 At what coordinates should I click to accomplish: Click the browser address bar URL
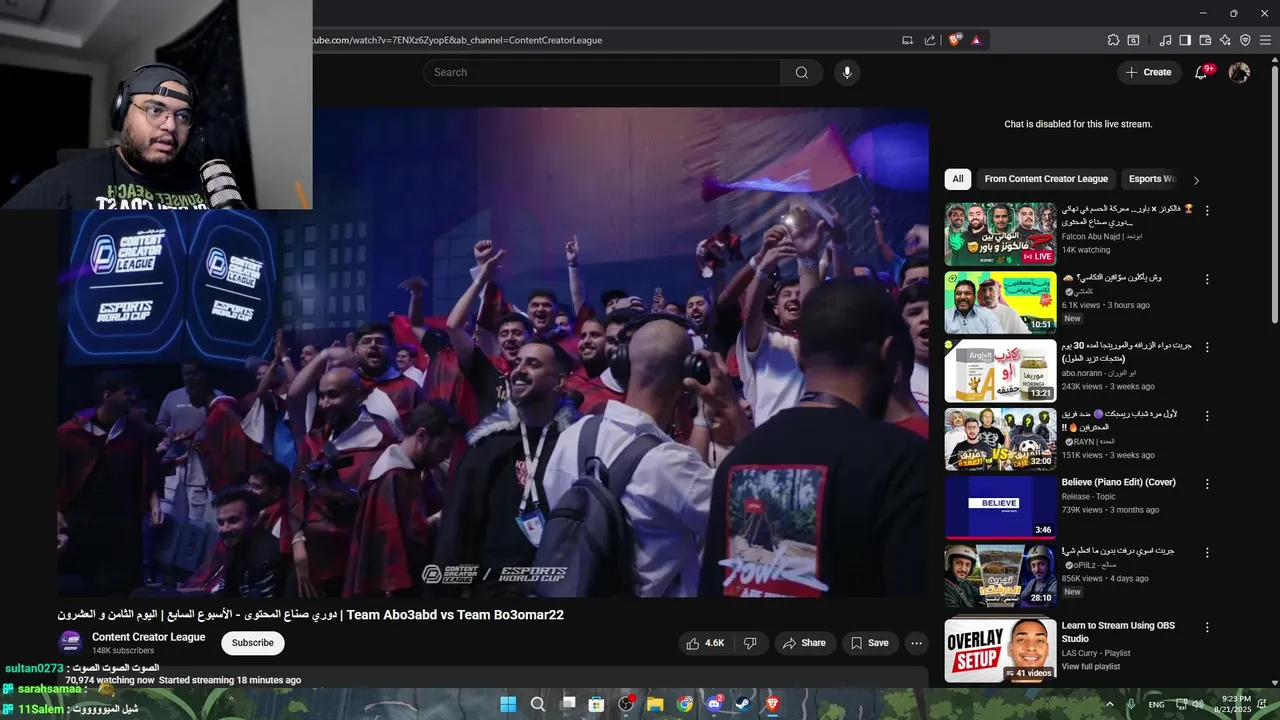457,40
